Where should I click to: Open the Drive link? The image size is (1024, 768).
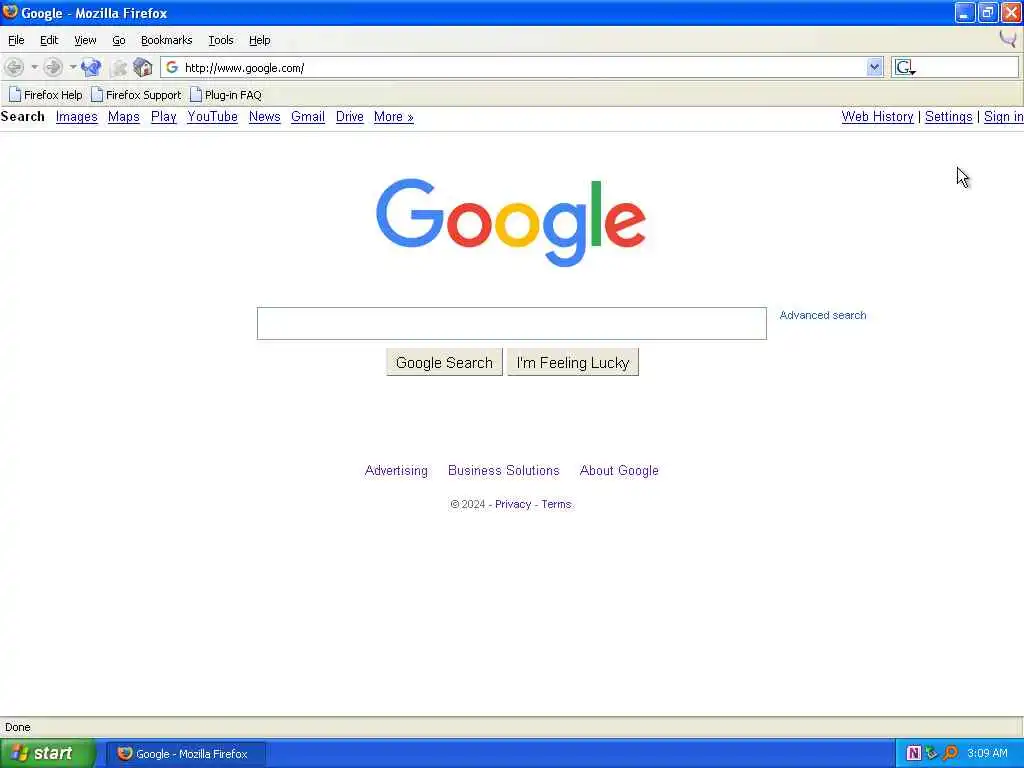pos(349,116)
